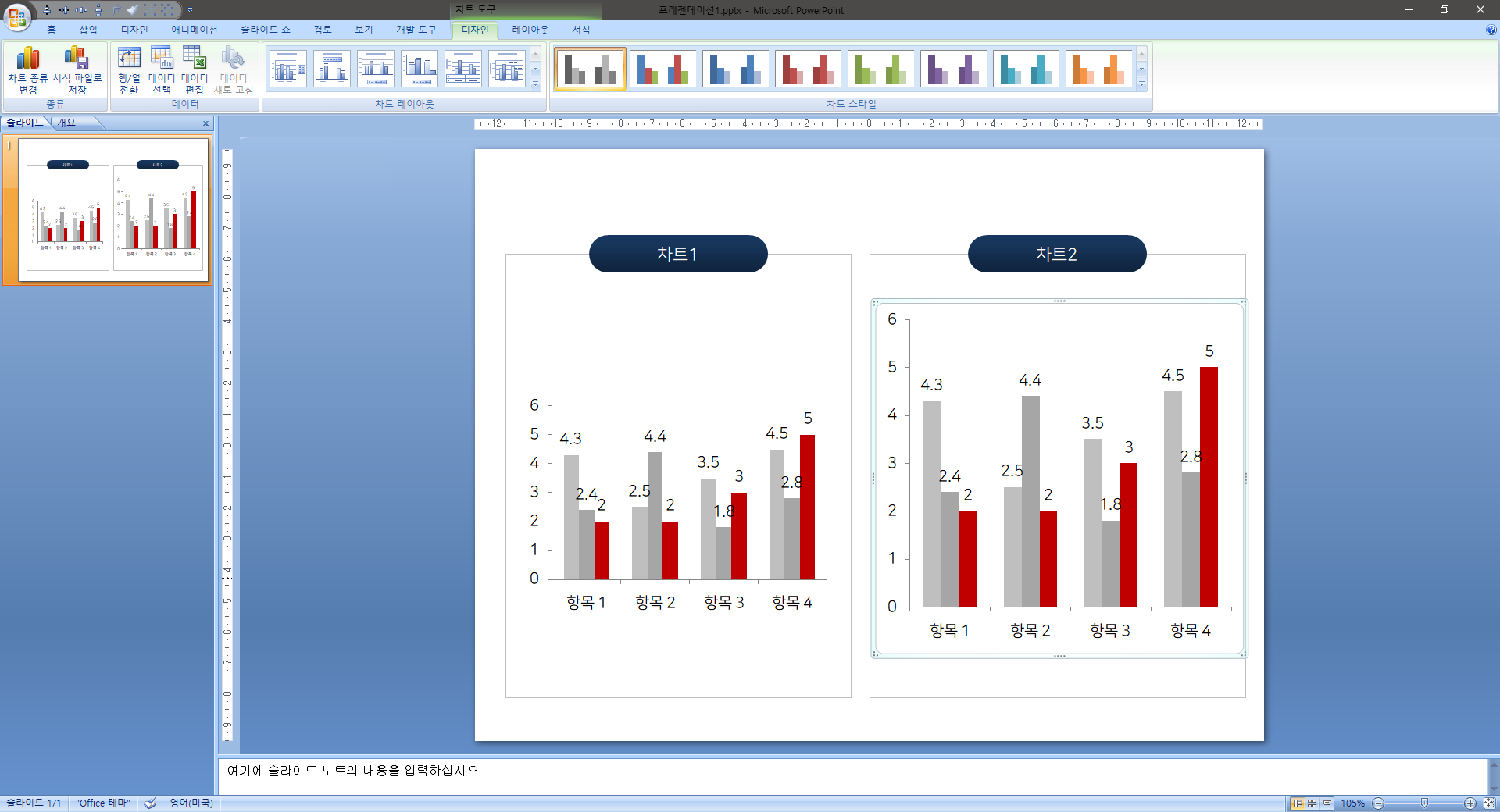1500x812 pixels.
Task: Click the Office button
Action: point(16,16)
